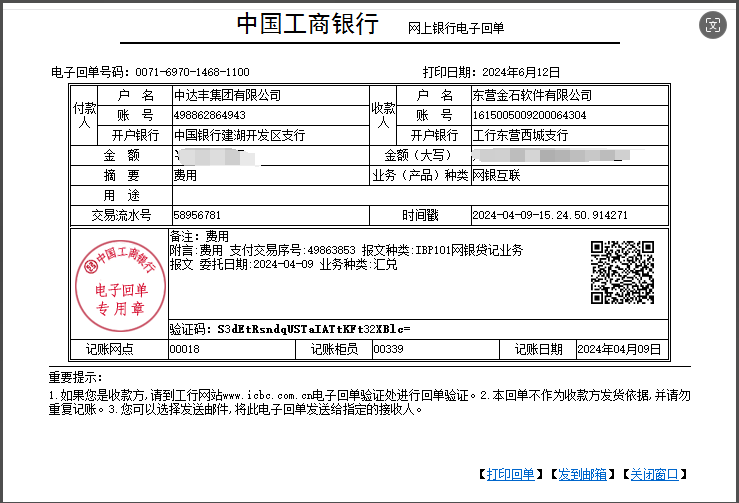Click the 交易流水号 label cell
The width and height of the screenshot is (739, 503).
coord(121,215)
